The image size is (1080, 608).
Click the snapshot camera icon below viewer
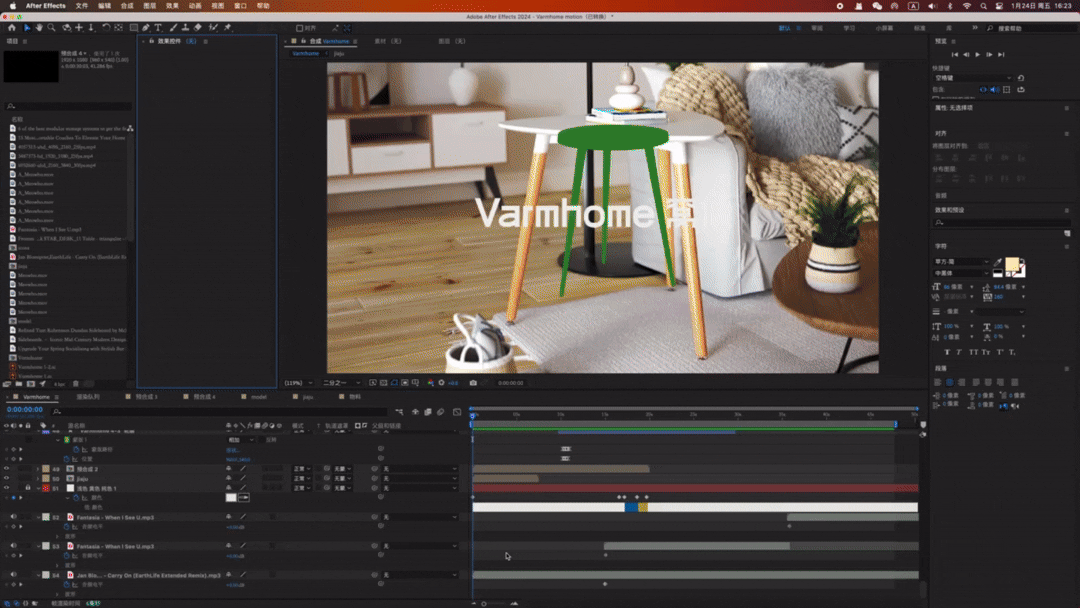tap(473, 383)
